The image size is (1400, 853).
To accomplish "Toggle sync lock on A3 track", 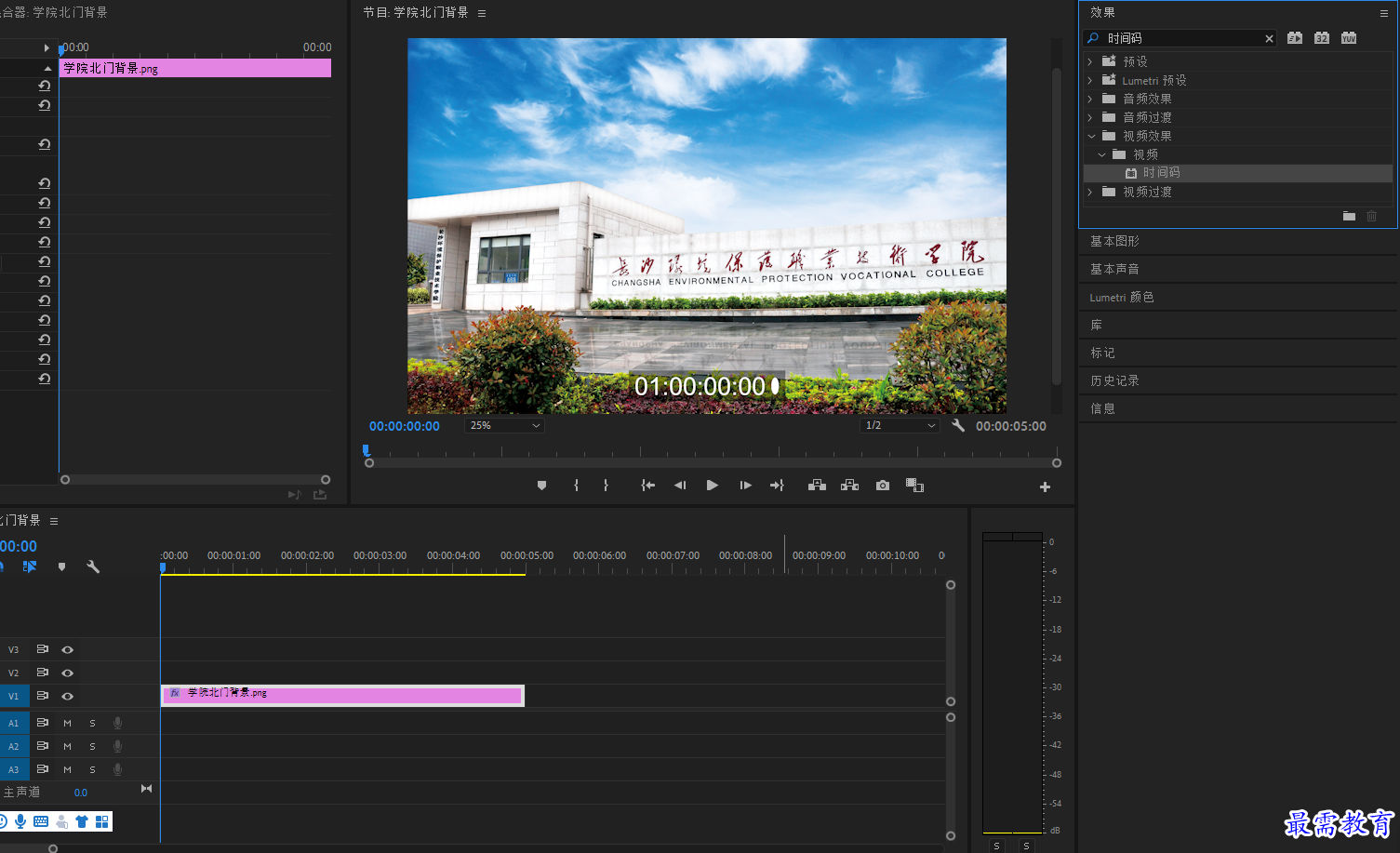I will 43,769.
